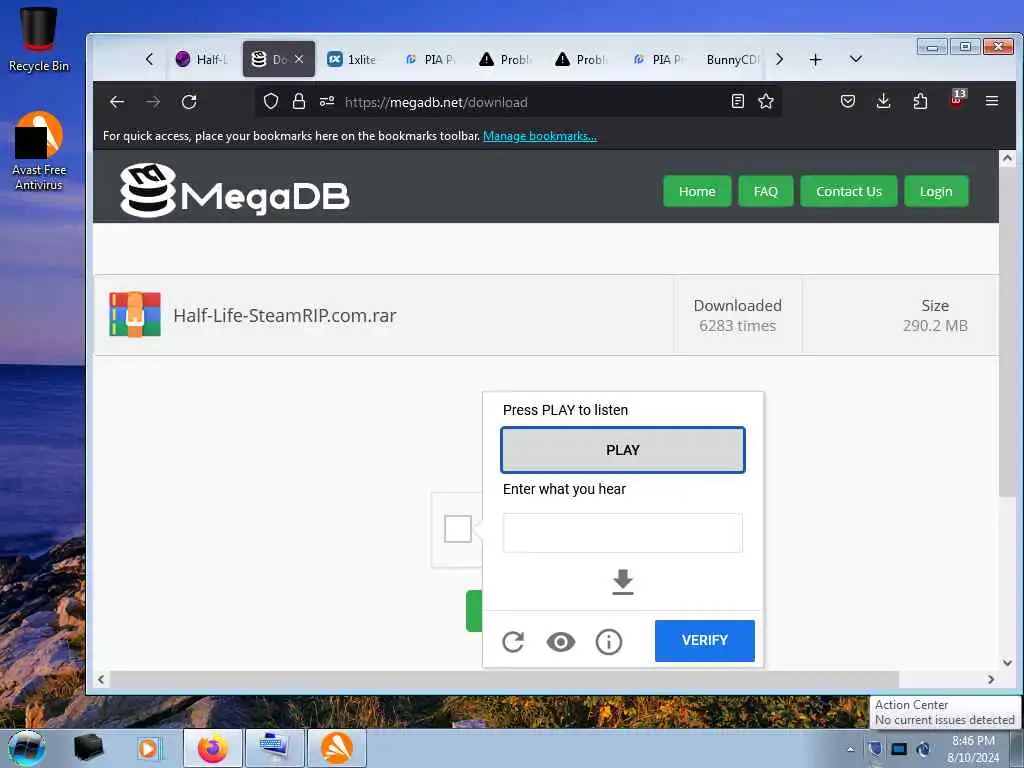Submit the captcha with VERIFY button
This screenshot has height=768, width=1024.
pos(705,641)
